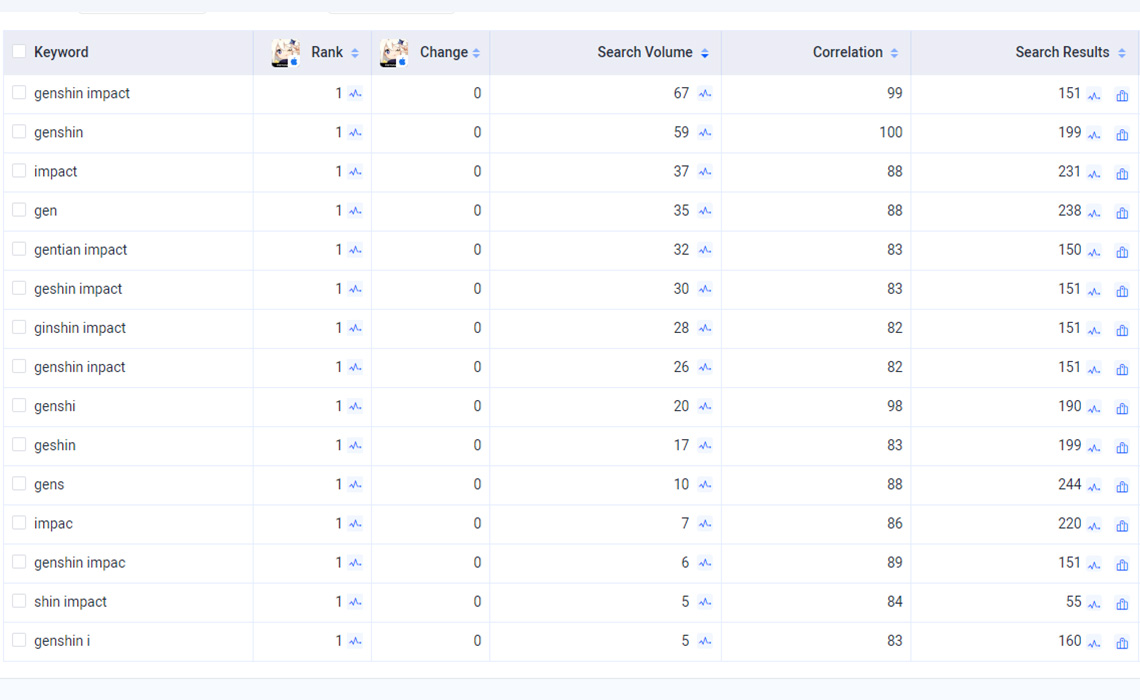The width and height of the screenshot is (1140, 700).
Task: Click keyword text shin impact
Action: [71, 602]
